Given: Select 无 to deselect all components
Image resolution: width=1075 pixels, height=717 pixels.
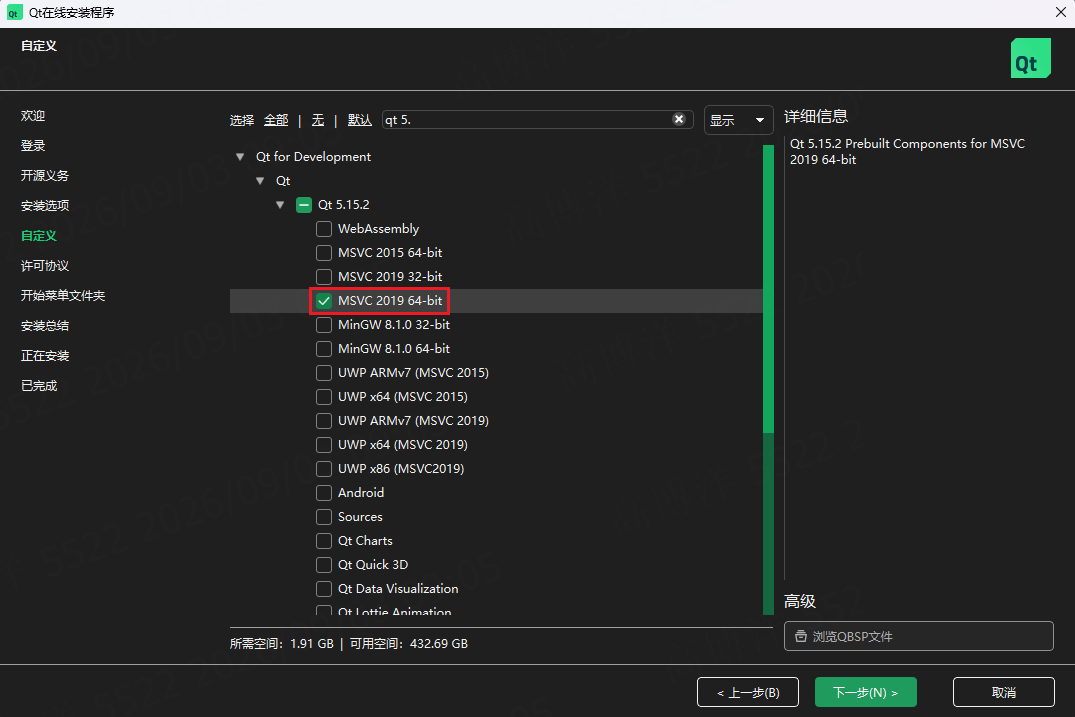Looking at the screenshot, I should click(318, 121).
